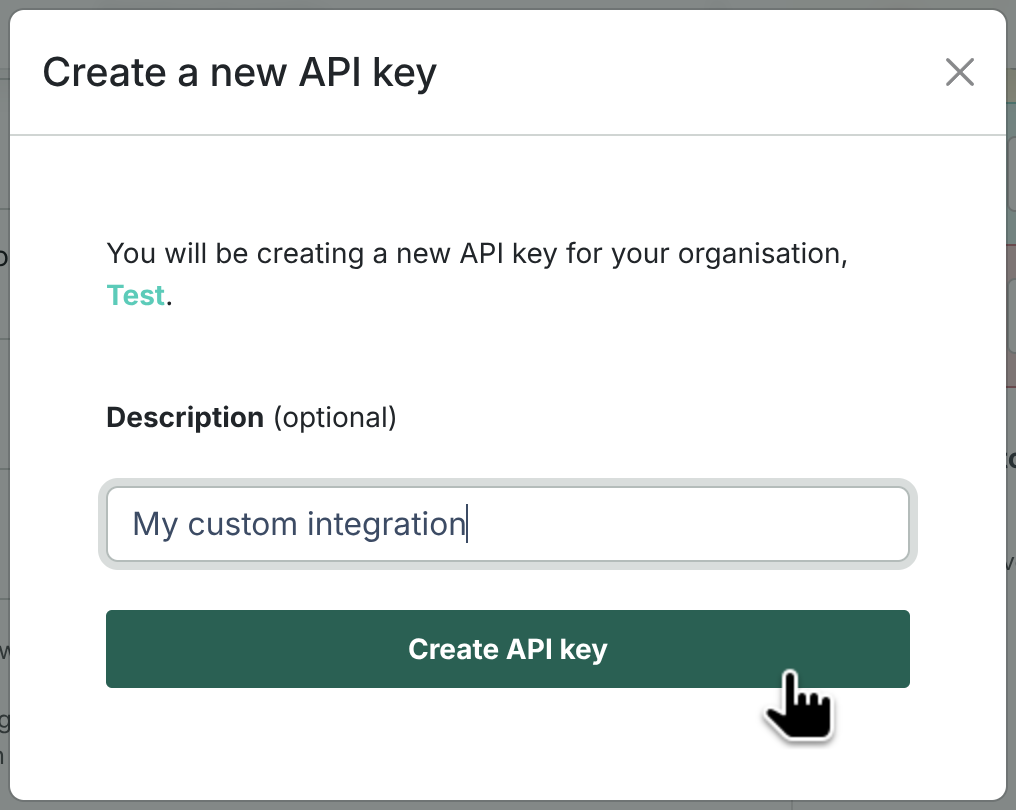
Task: Click the word 'organisation' in the intro sentence
Action: (761, 253)
